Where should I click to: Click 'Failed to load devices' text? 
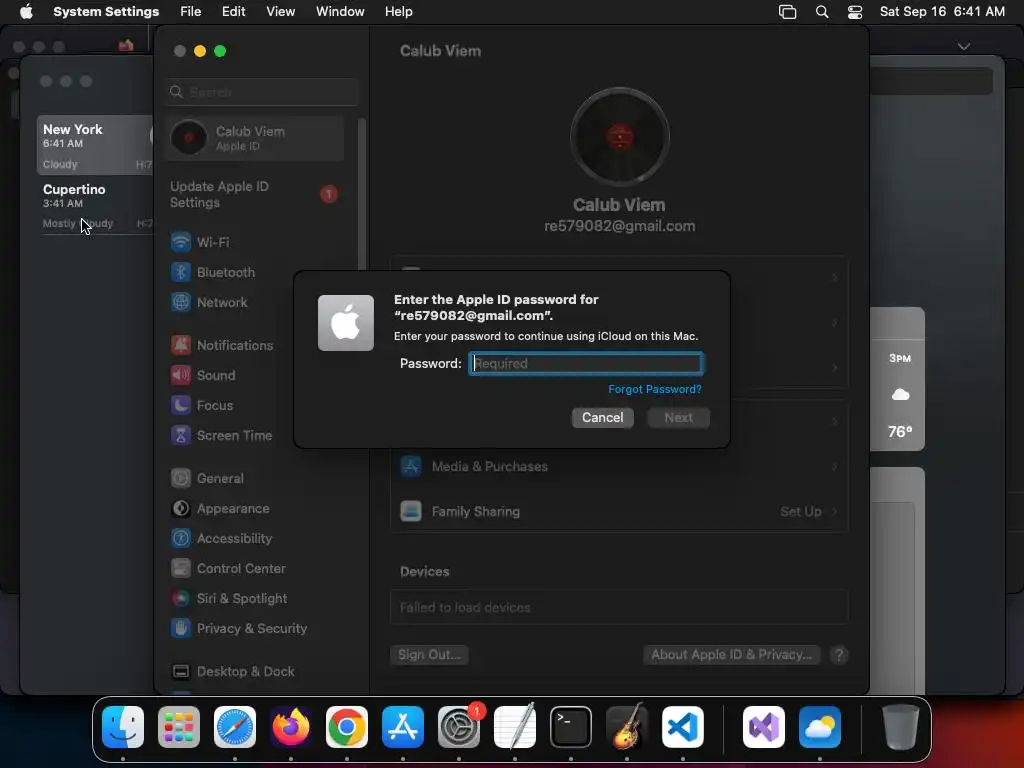(465, 607)
